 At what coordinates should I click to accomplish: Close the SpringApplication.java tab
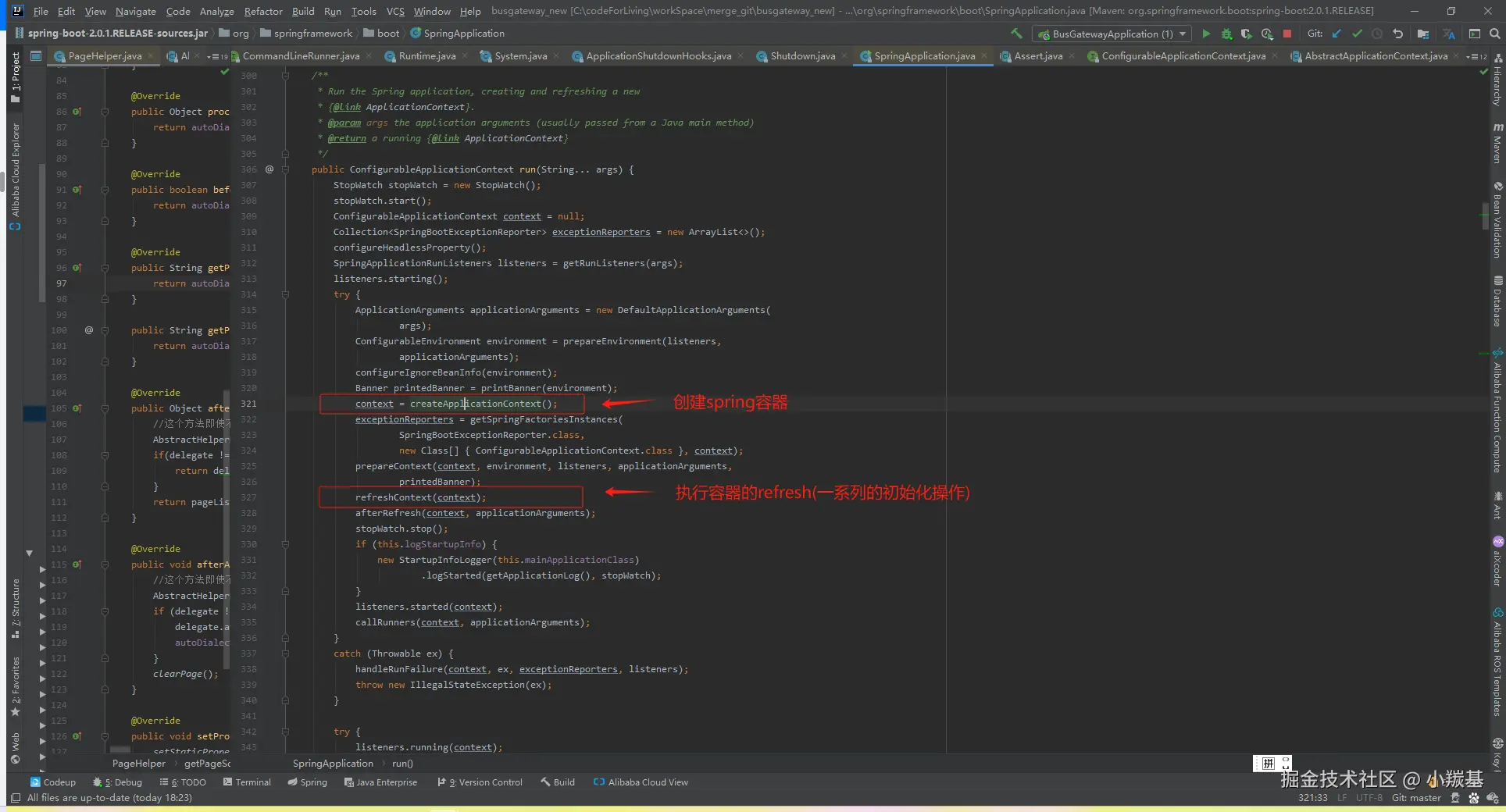[x=984, y=56]
